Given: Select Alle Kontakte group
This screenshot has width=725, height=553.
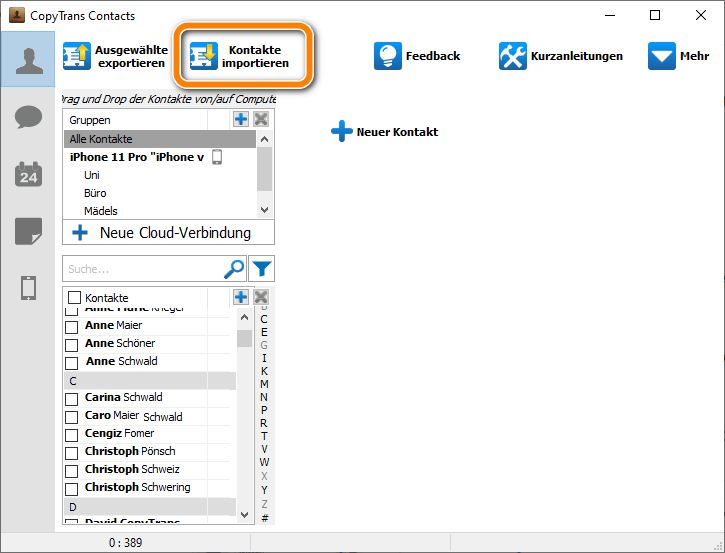Looking at the screenshot, I should point(160,139).
